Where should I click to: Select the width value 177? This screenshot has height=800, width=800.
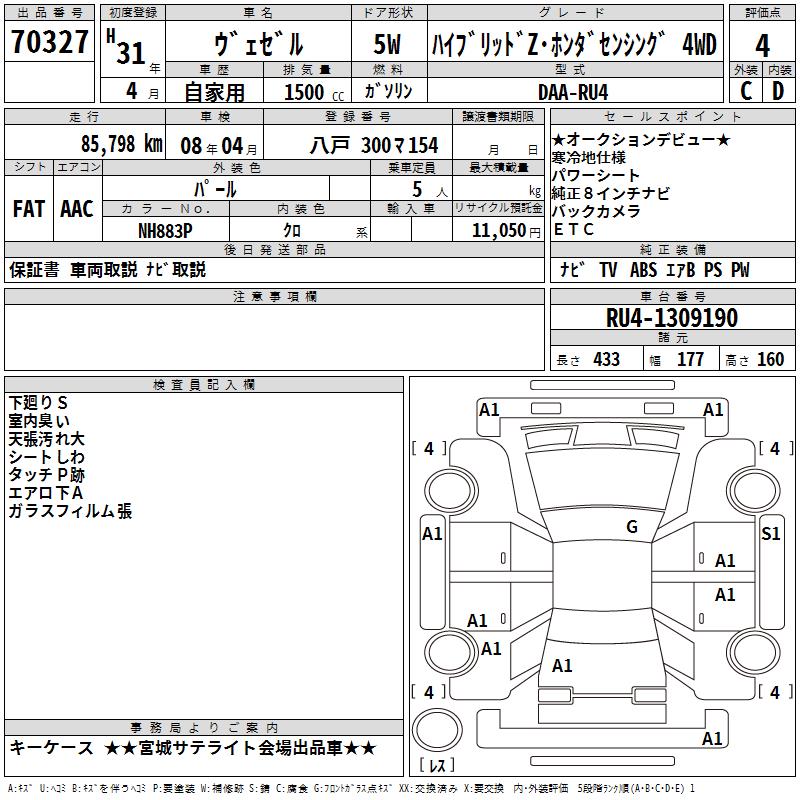(x=690, y=359)
